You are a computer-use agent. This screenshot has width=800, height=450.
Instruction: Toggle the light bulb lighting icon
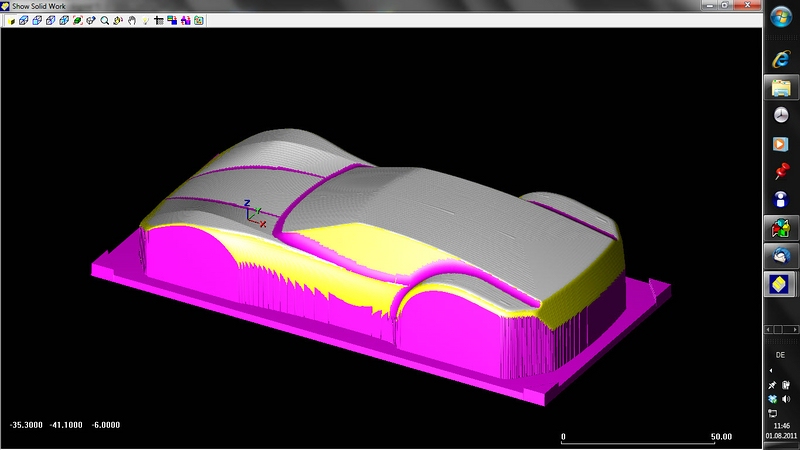pyautogui.click(x=145, y=20)
